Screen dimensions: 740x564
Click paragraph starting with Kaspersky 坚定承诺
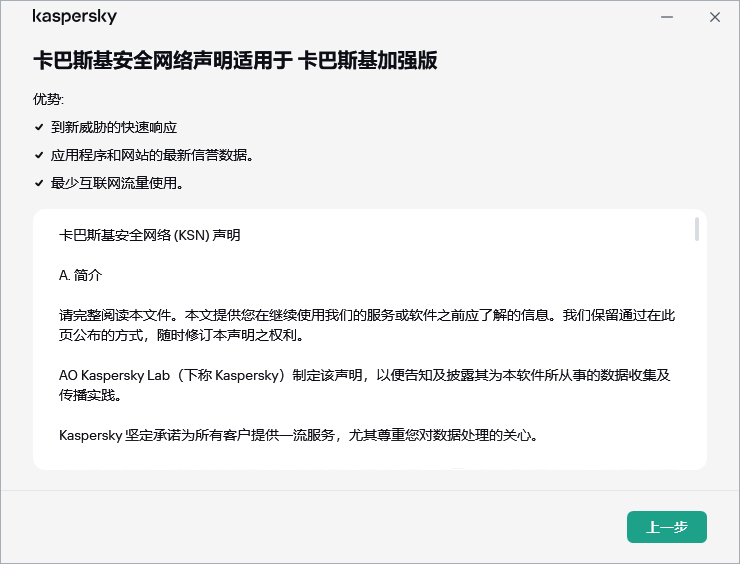tap(299, 435)
